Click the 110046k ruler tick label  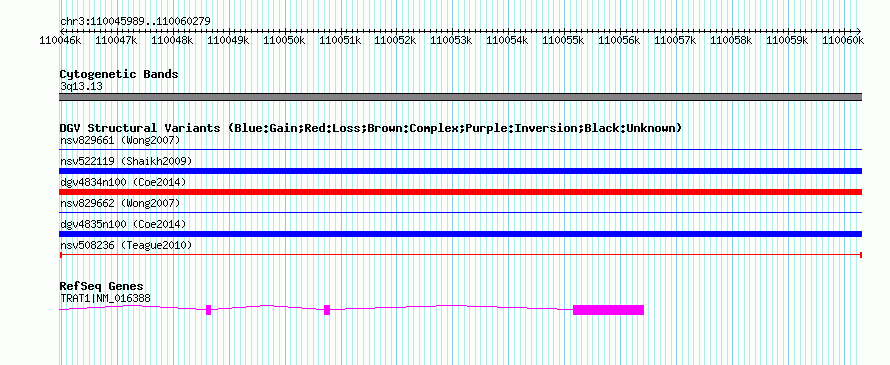tap(60, 40)
